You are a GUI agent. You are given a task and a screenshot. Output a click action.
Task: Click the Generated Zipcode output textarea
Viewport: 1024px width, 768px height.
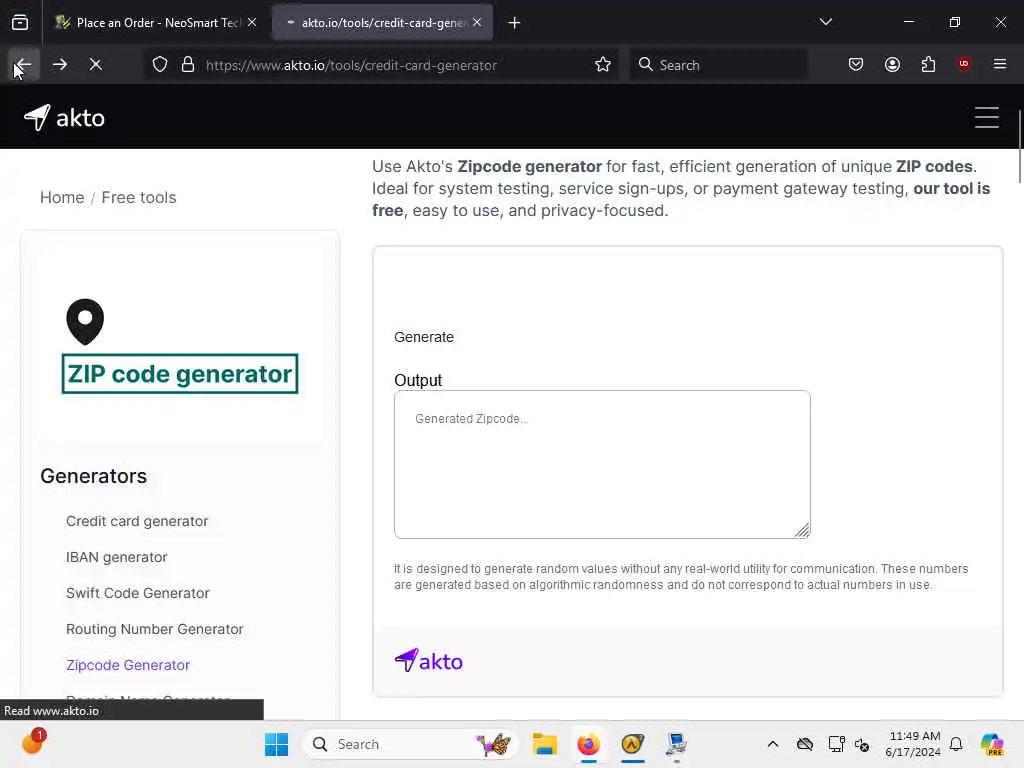tap(602, 464)
